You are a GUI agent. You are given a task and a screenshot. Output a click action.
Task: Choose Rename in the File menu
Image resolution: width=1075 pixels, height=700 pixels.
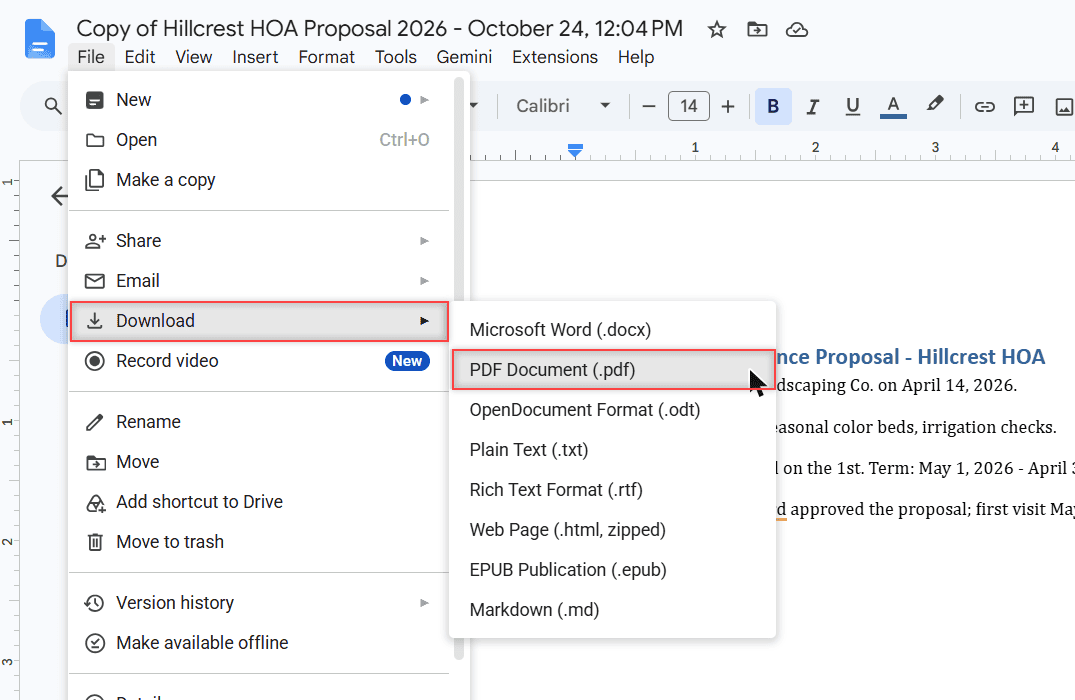click(x=259, y=422)
